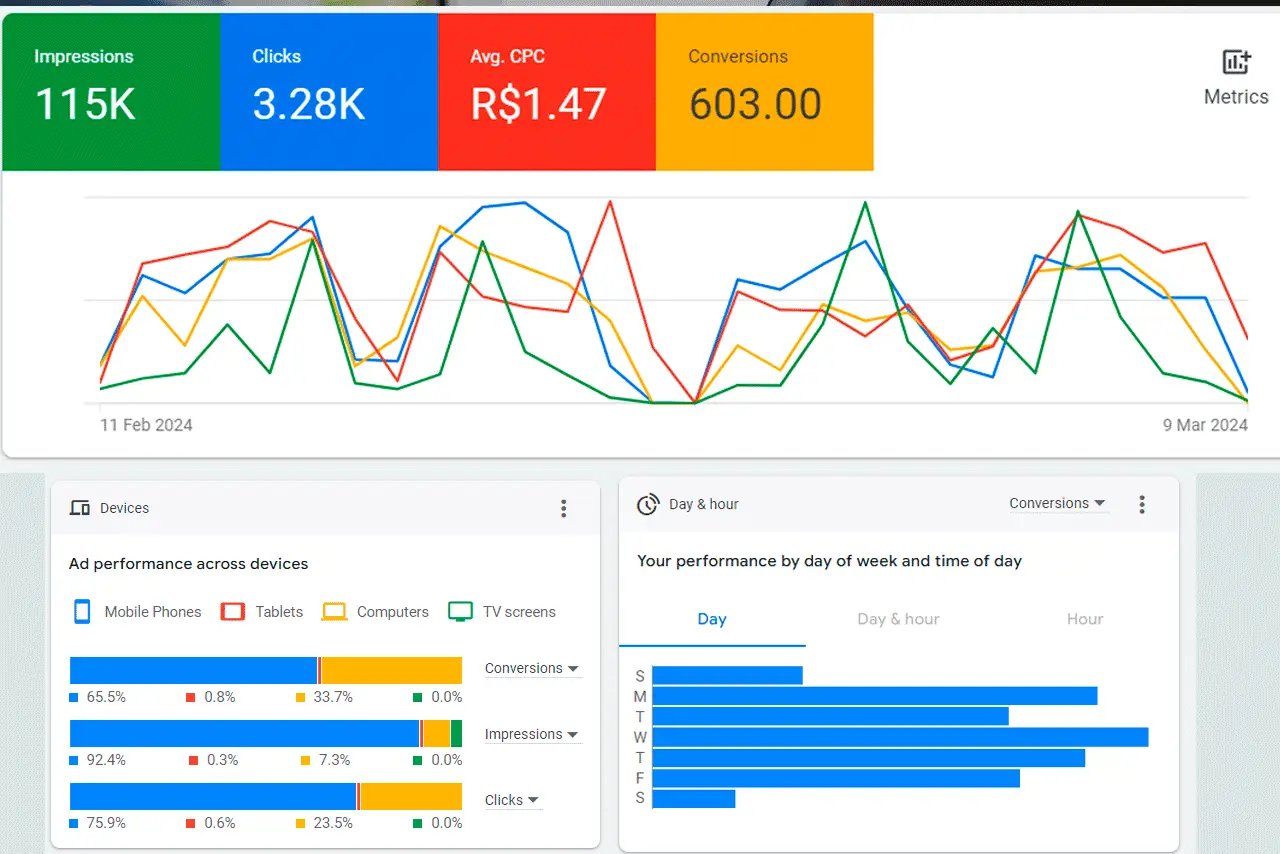Screen dimensions: 1280x854
Task: Click the Day & hour clock icon
Action: (x=648, y=504)
